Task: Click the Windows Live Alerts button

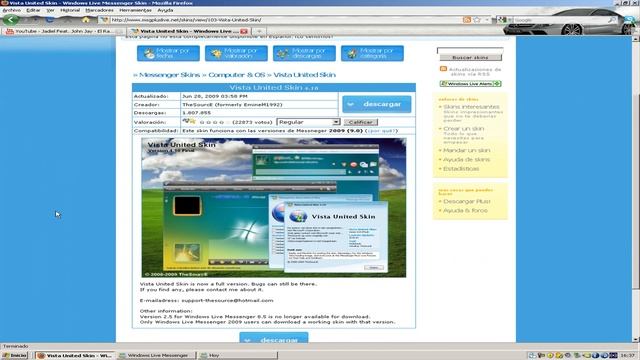Action: coord(470,84)
